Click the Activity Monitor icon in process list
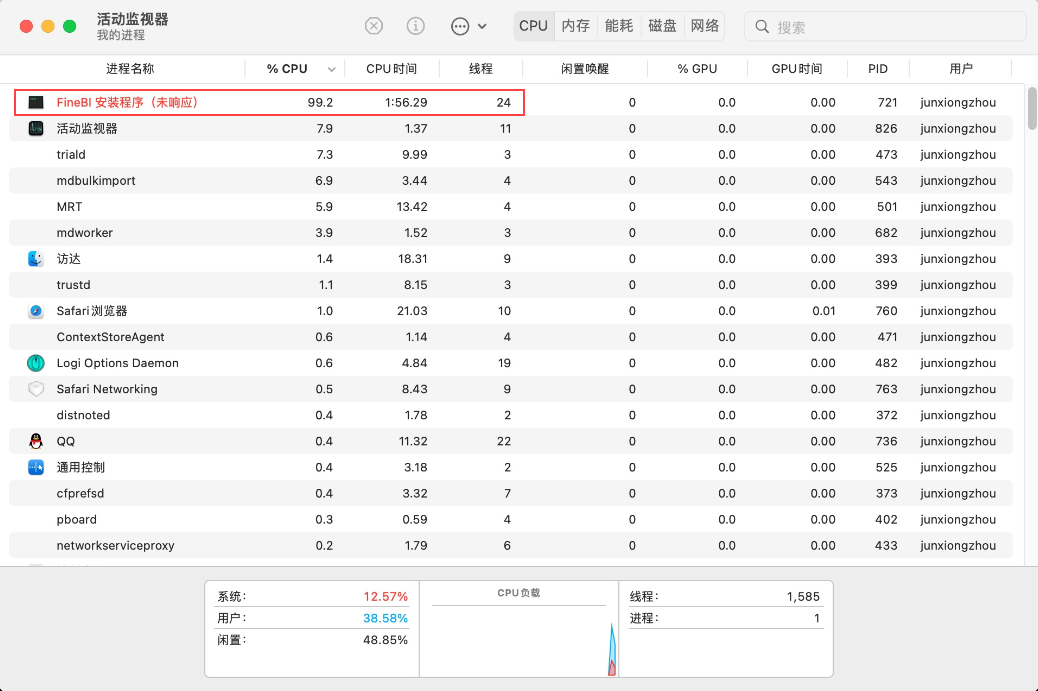 pos(36,128)
